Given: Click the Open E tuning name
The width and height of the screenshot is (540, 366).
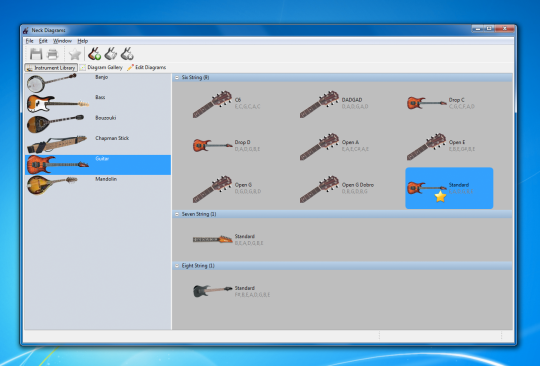Looking at the screenshot, I should tap(457, 142).
